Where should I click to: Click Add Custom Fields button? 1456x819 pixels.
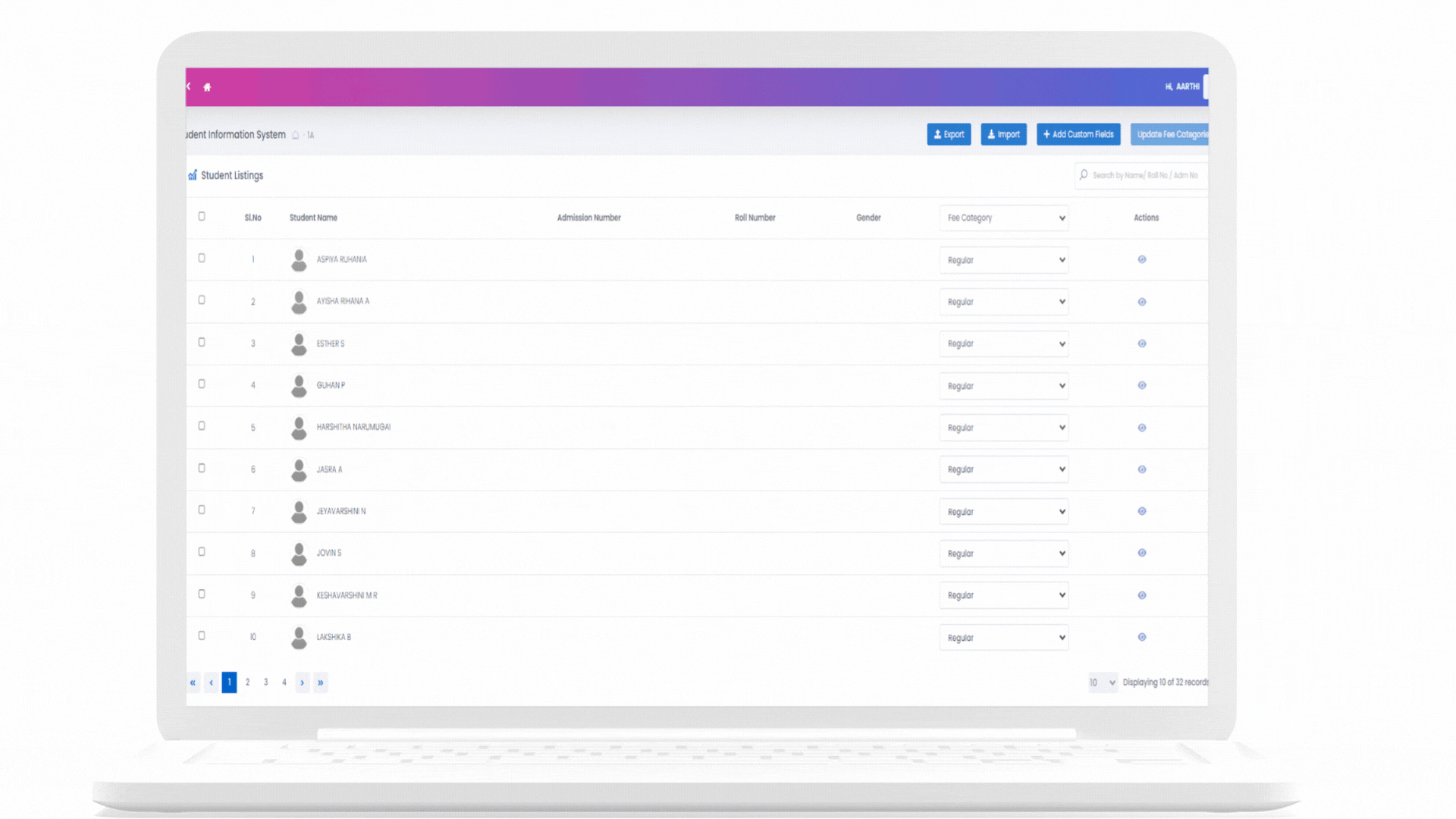click(1078, 134)
